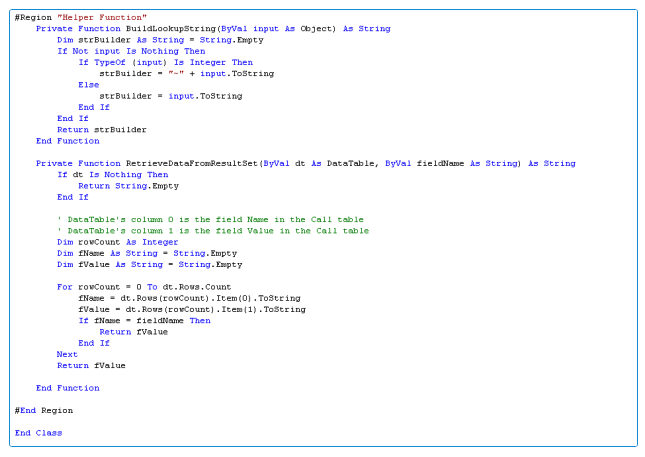The width and height of the screenshot is (645, 457).
Task: Click the "If dt Is Nothing Then" line
Action: [x=112, y=174]
